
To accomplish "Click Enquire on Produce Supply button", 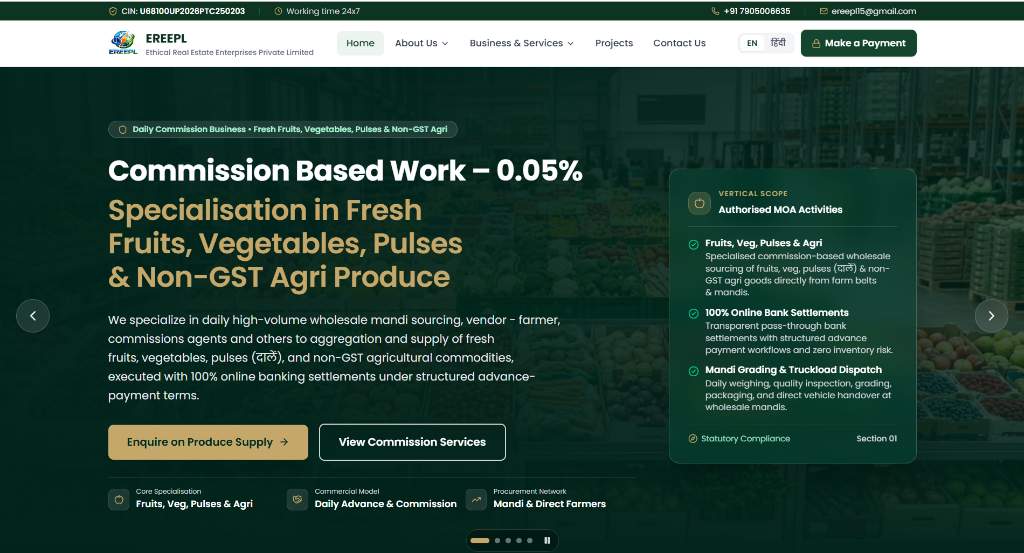I will [208, 442].
